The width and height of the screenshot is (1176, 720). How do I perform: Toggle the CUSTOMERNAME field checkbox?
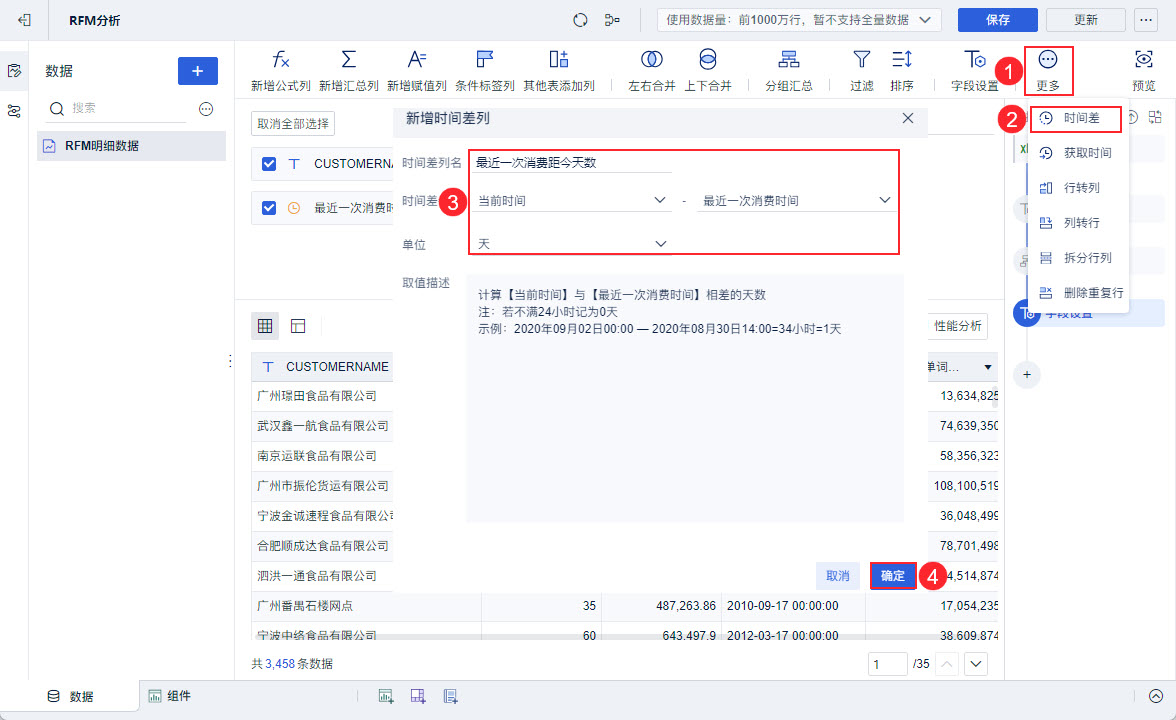(x=268, y=164)
